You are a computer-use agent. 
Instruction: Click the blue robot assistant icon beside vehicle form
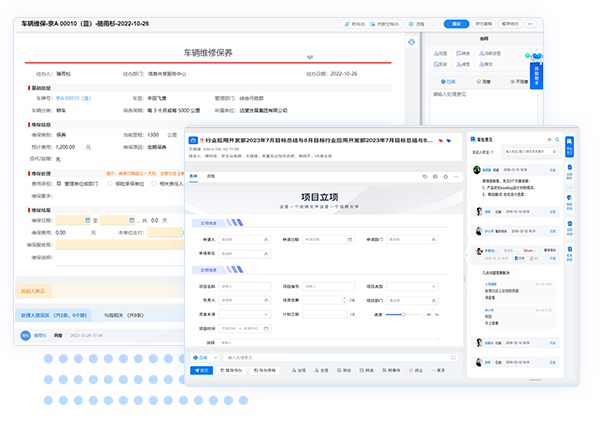click(412, 42)
